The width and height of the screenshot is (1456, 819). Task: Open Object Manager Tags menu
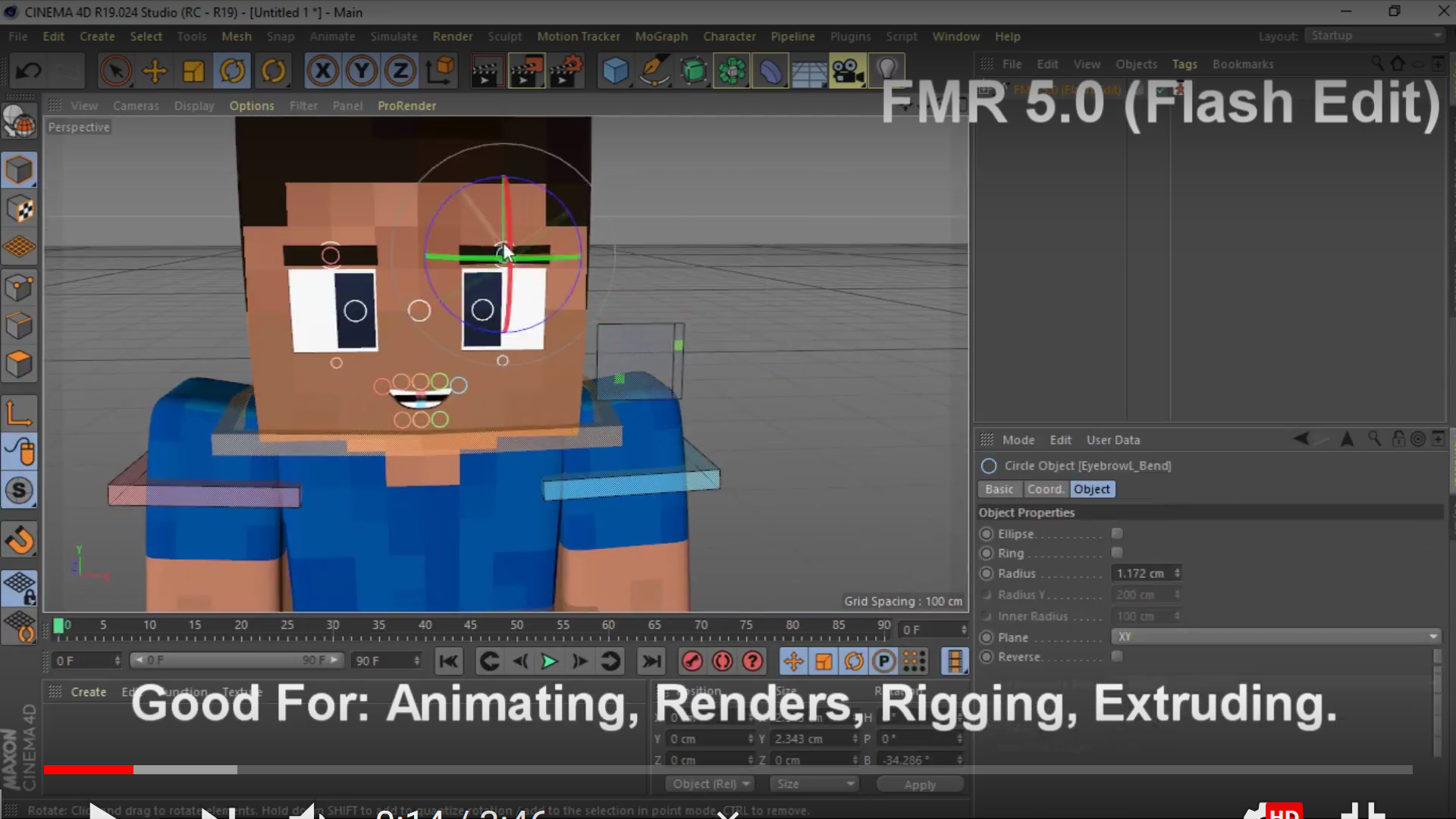[1185, 64]
